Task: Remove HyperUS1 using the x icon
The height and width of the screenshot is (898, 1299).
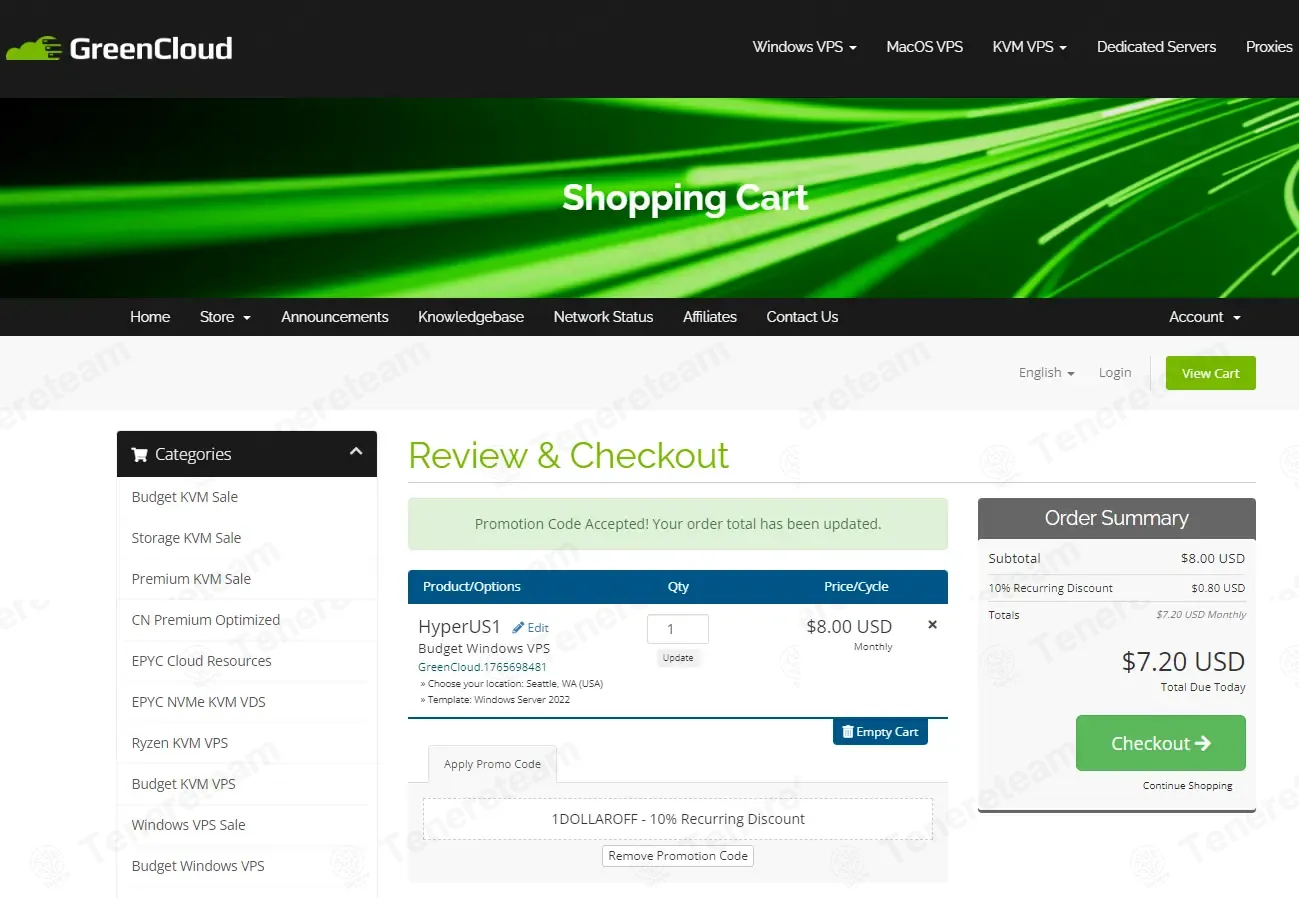Action: (932, 625)
